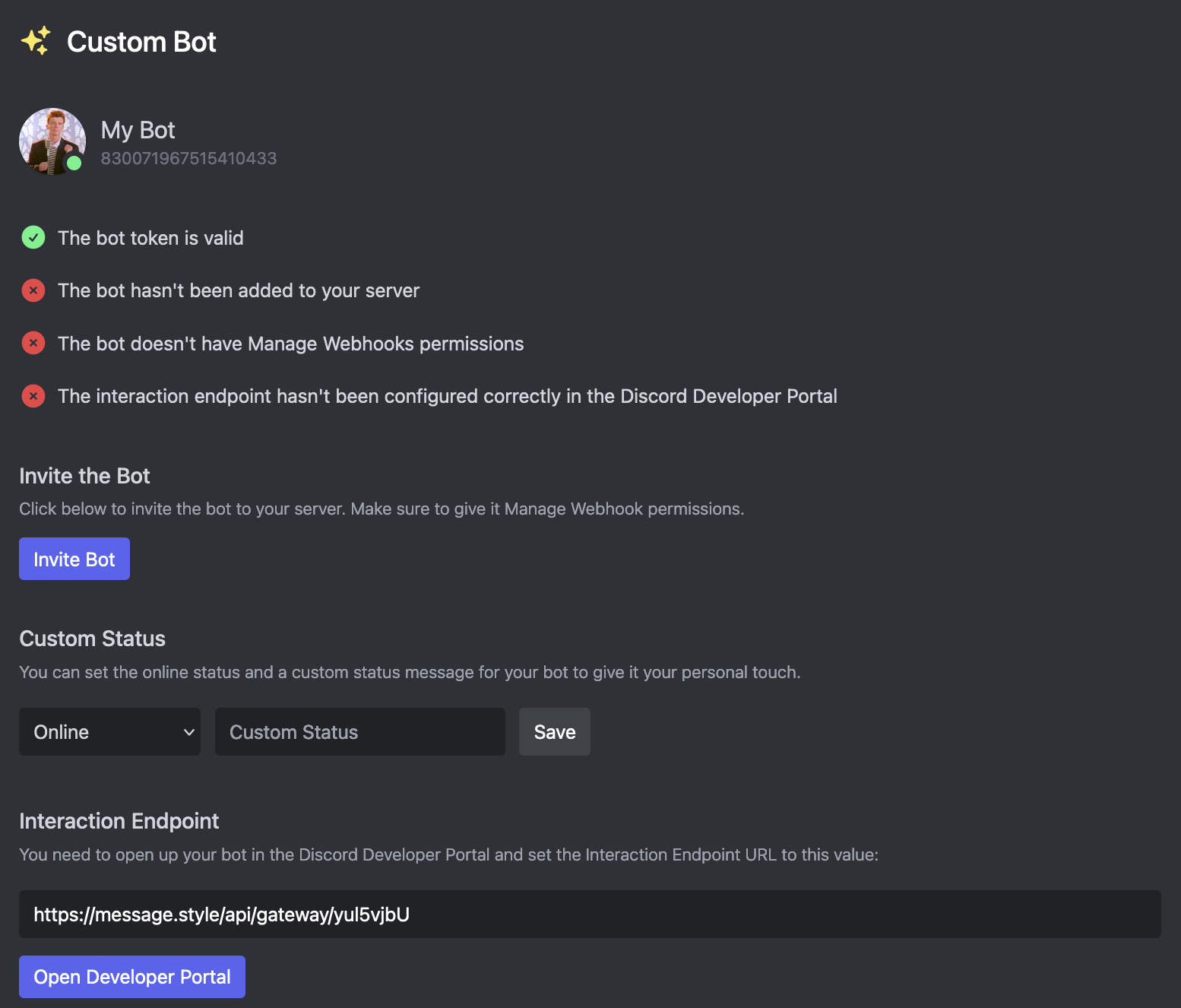Save the custom status
The height and width of the screenshot is (1008, 1181).
coord(554,731)
